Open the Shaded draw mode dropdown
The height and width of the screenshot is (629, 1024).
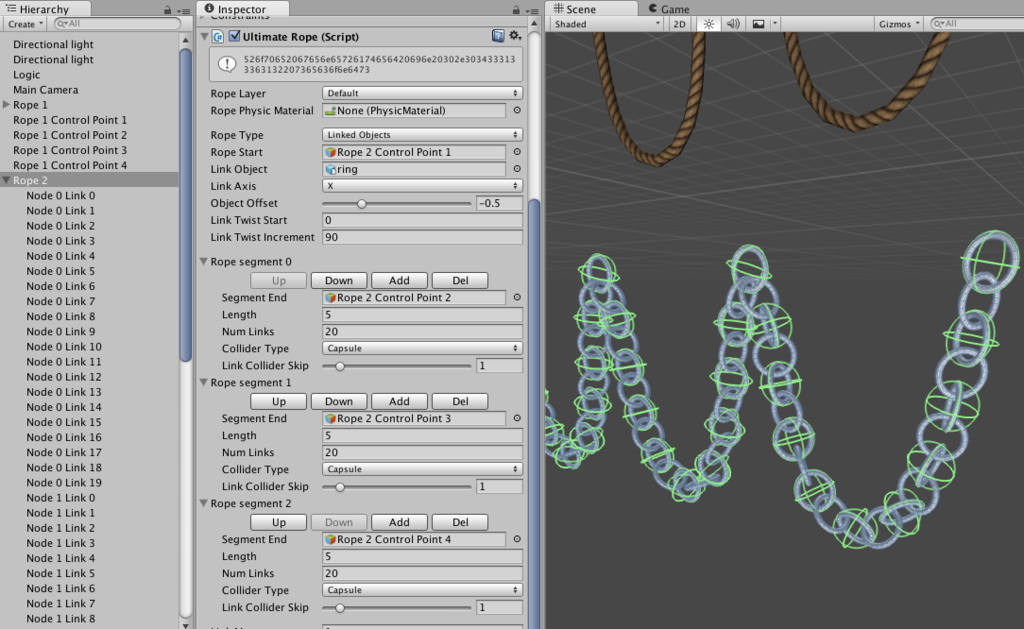(607, 24)
